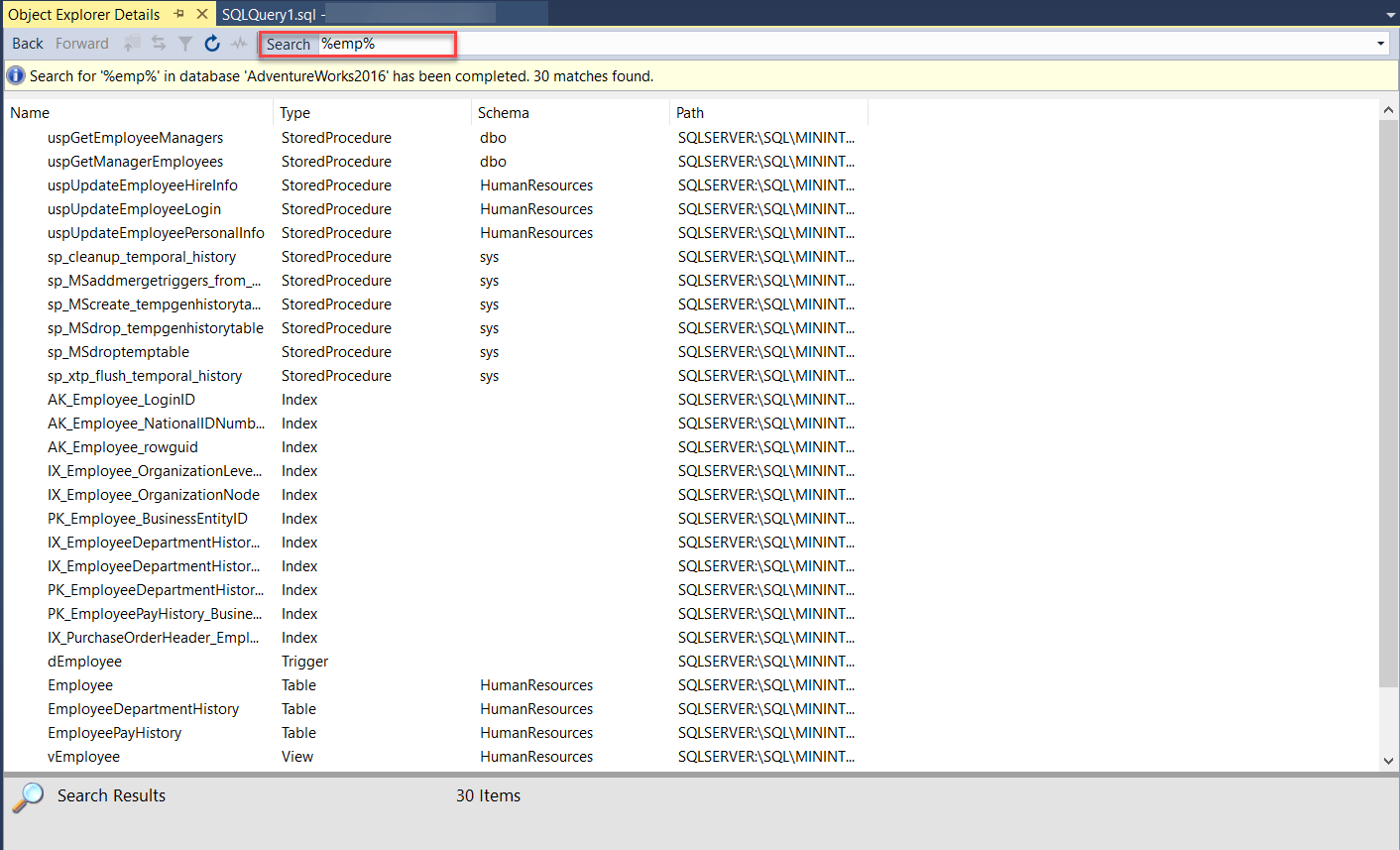
Task: Toggle the pin on Object Explorer Details tab
Action: 180,14
